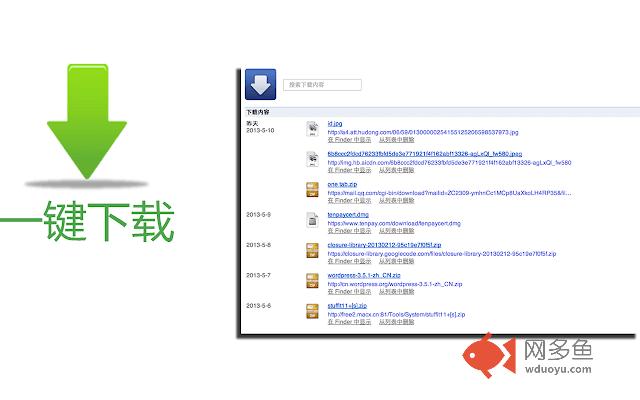Remove the closure-library zip from list
Viewport: 640px width, 400px height.
[397, 261]
